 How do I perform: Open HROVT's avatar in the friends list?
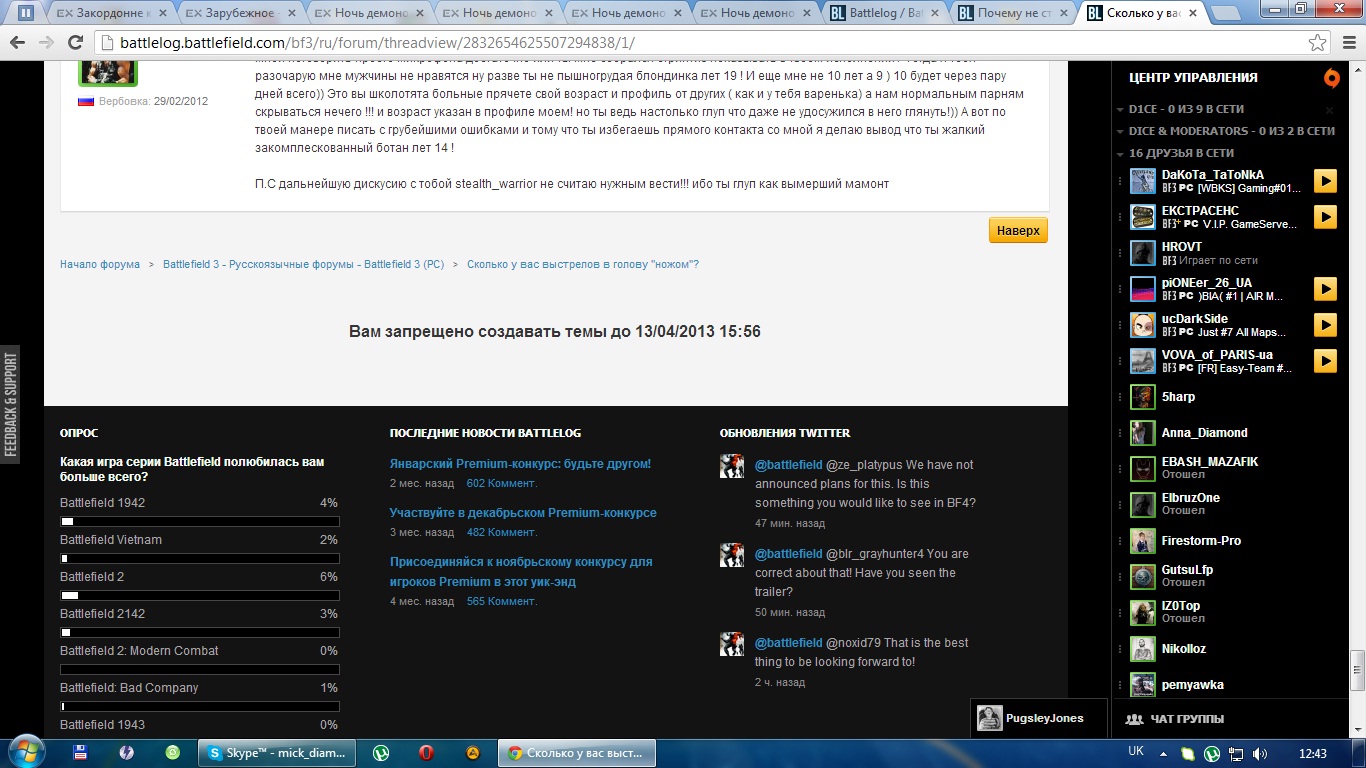(x=1143, y=253)
